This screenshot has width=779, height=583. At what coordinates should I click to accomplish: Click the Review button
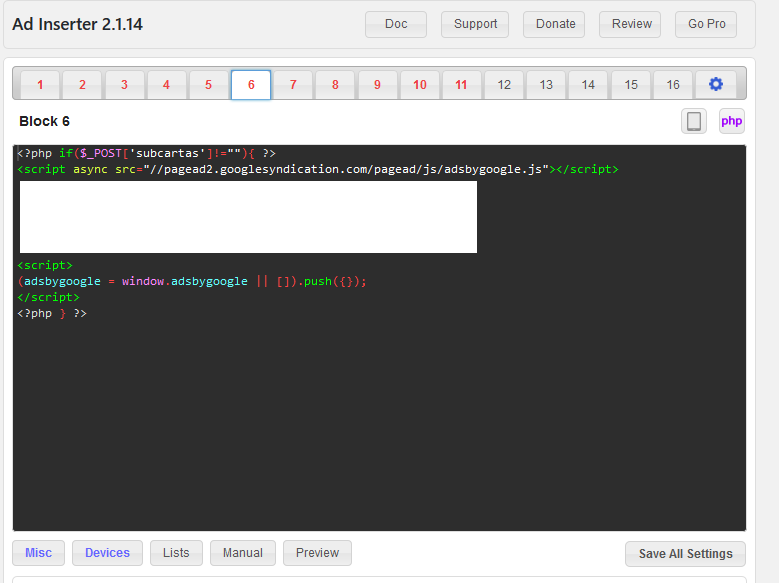pyautogui.click(x=630, y=24)
